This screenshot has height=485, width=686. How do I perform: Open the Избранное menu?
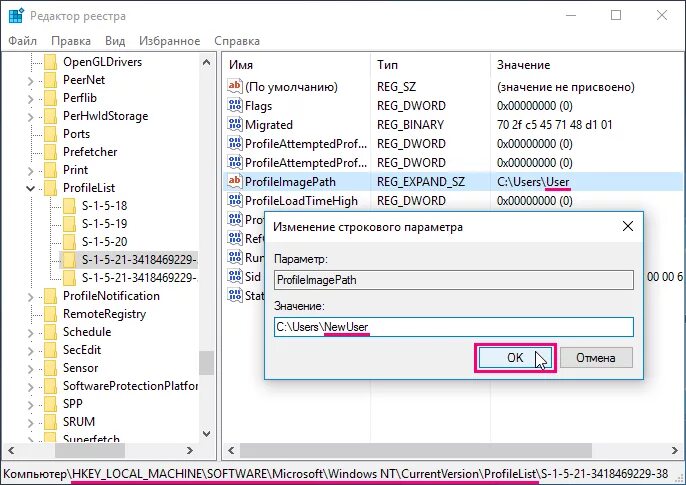point(169,41)
